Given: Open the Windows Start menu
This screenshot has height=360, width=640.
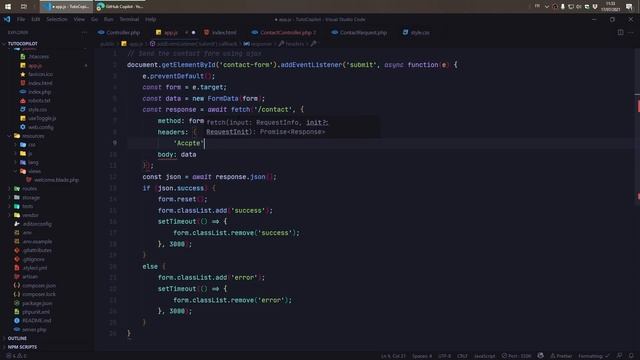Looking at the screenshot, I should coord(8,7).
